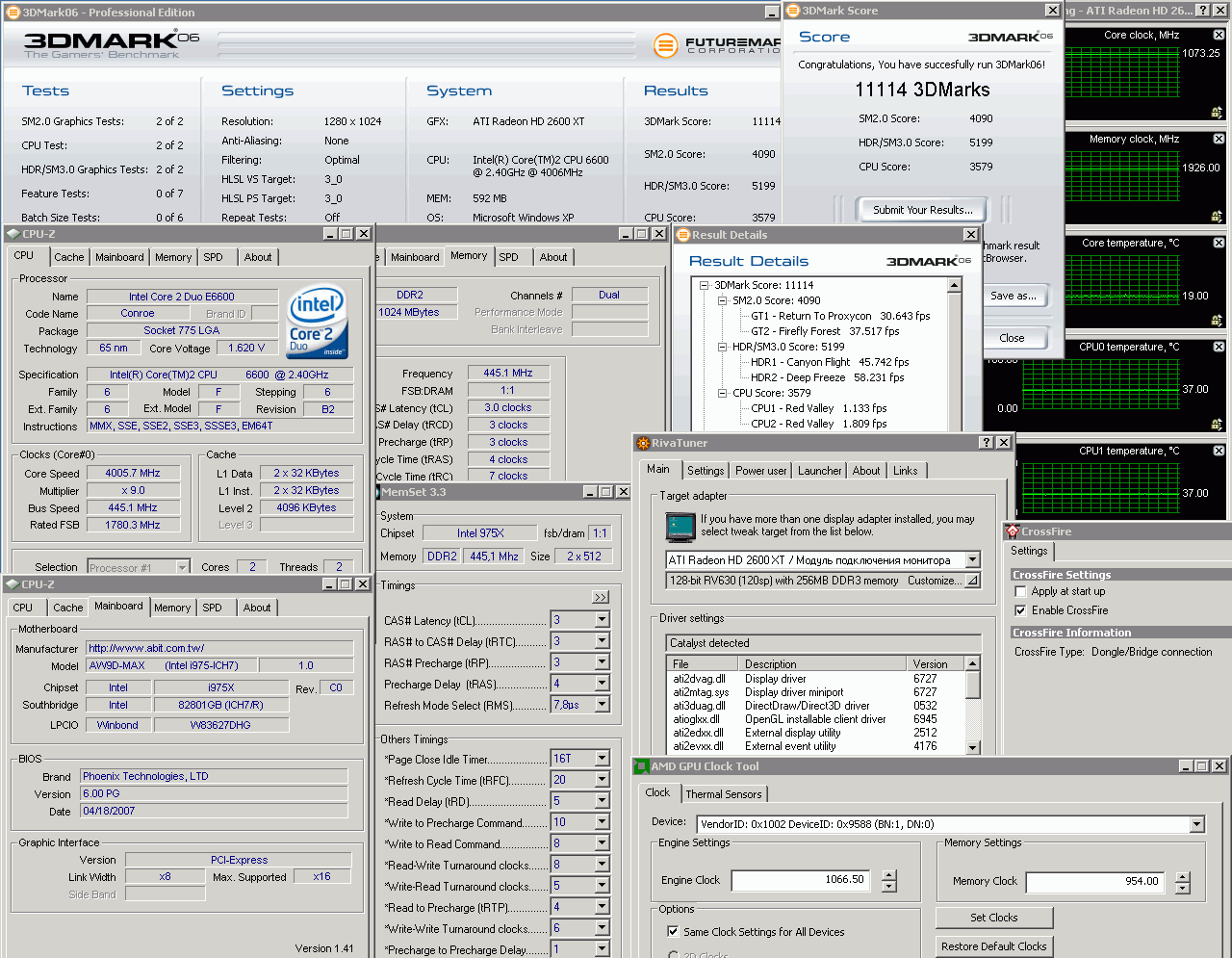Select the GT1 - Return To Proxycon result
This screenshot has width=1232, height=958.
click(840, 316)
